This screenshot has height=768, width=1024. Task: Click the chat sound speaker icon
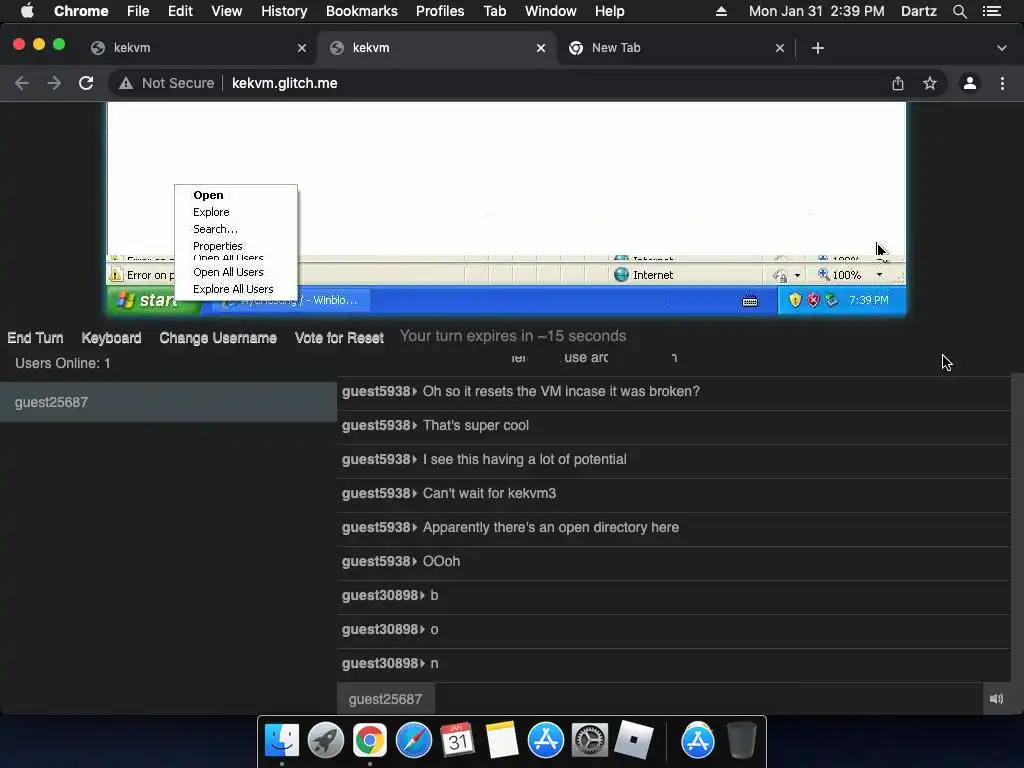[996, 699]
